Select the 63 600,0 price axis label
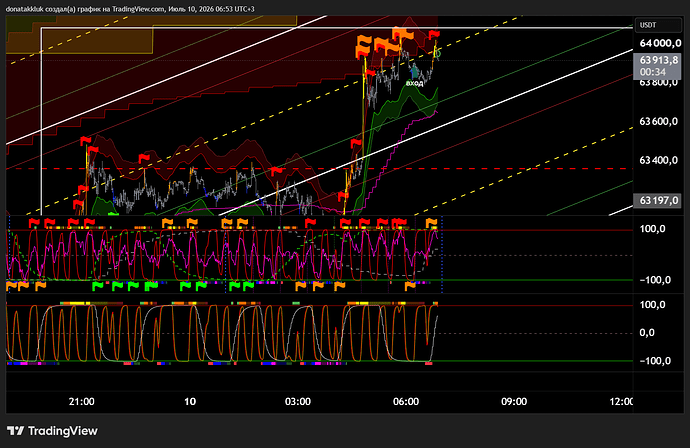The width and height of the screenshot is (690, 448). tap(658, 121)
